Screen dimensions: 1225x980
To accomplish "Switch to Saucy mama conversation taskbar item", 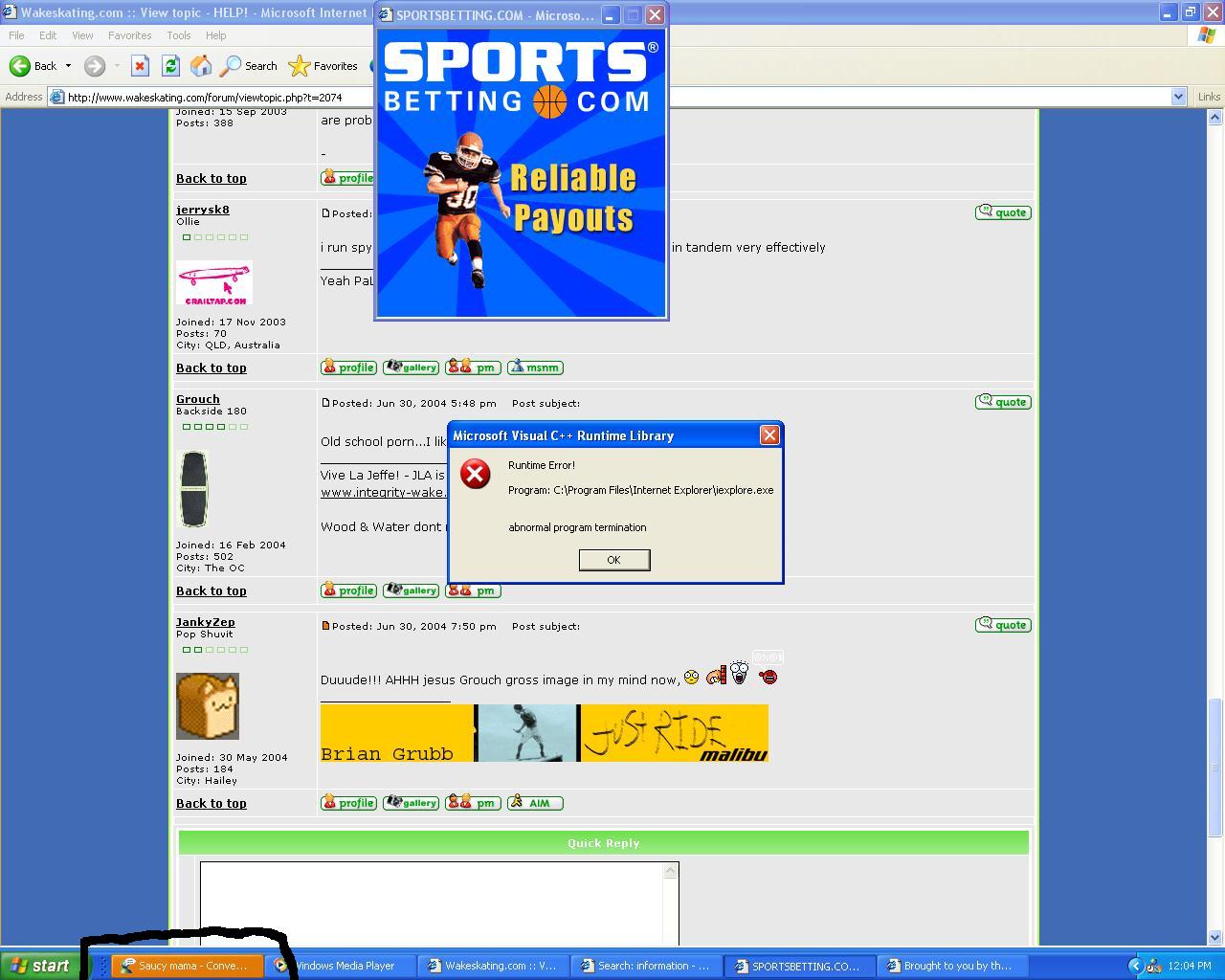I will tap(188, 966).
